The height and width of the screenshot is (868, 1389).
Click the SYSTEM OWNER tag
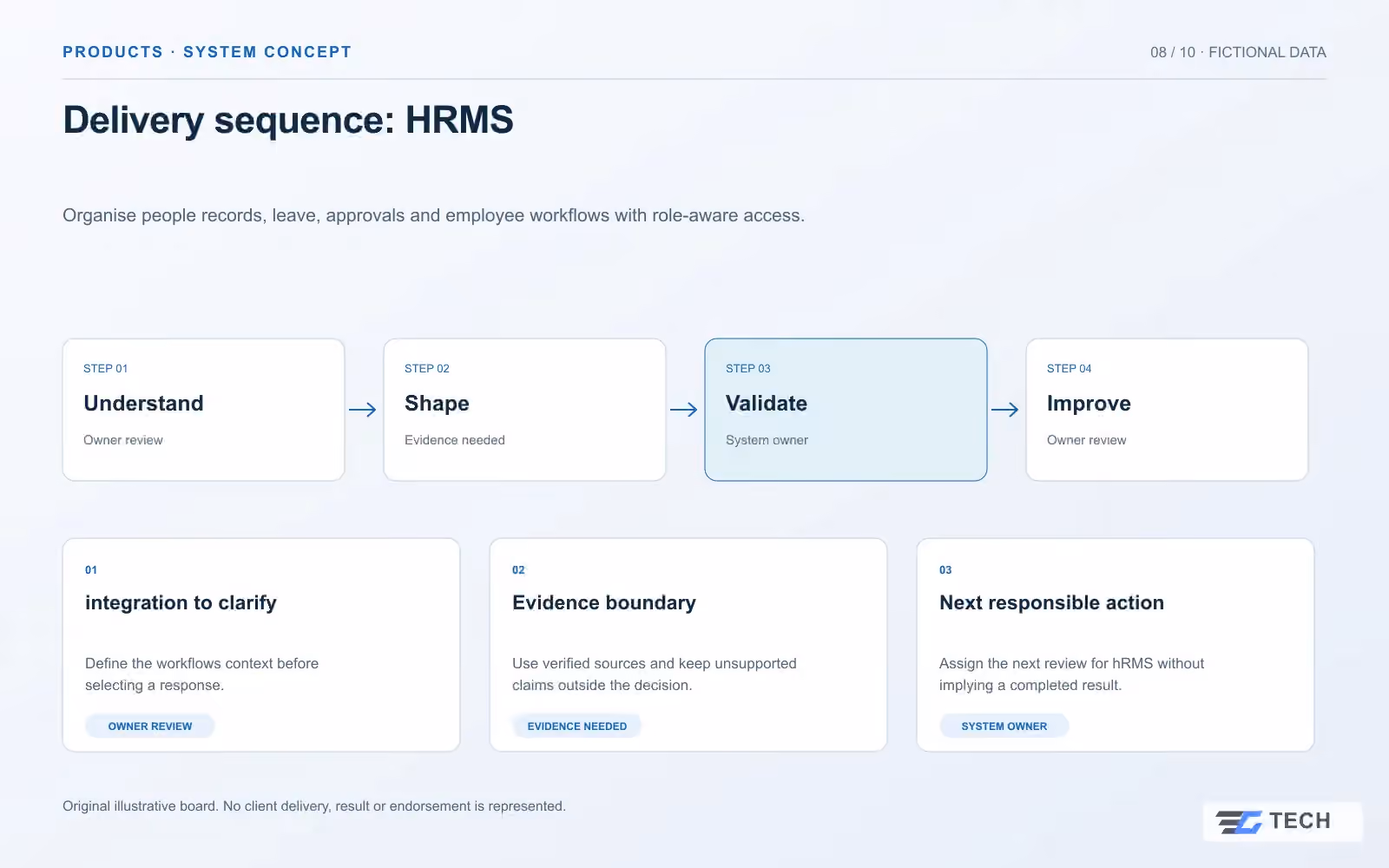(x=1004, y=727)
